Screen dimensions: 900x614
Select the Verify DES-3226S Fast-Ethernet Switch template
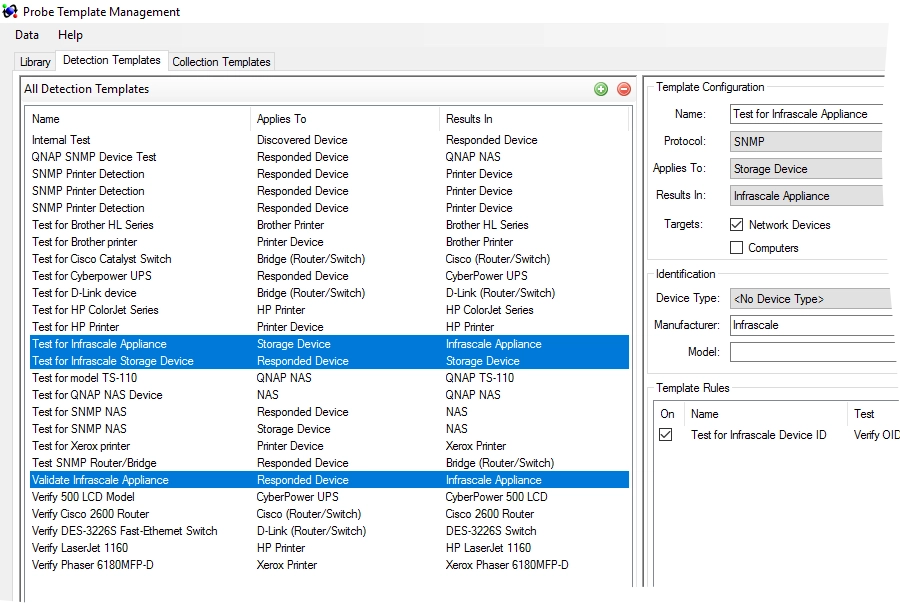[329, 531]
